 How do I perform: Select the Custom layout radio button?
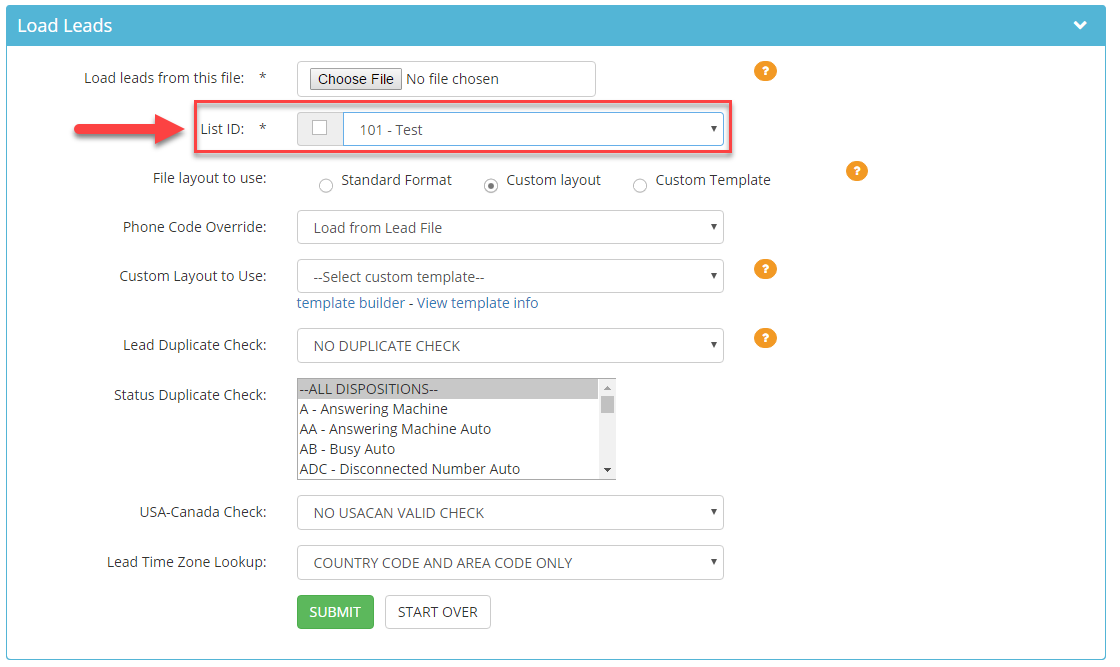(x=491, y=186)
